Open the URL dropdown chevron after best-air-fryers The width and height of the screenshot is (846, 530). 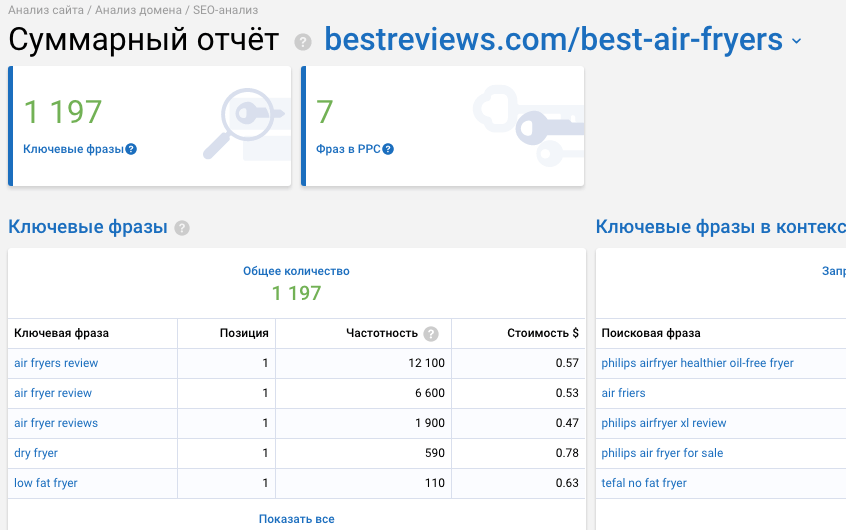[796, 41]
